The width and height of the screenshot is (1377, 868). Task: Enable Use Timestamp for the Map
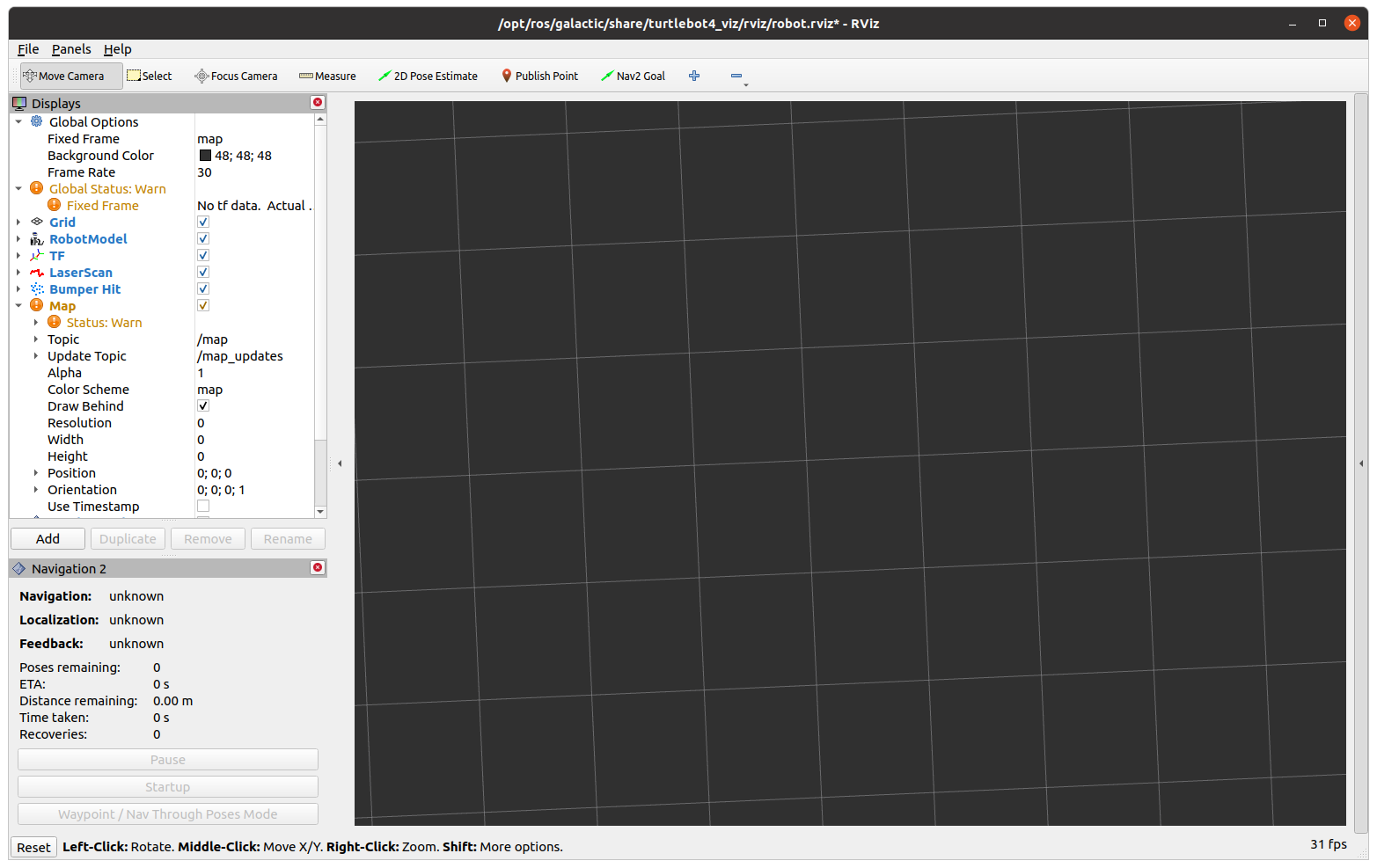point(202,506)
